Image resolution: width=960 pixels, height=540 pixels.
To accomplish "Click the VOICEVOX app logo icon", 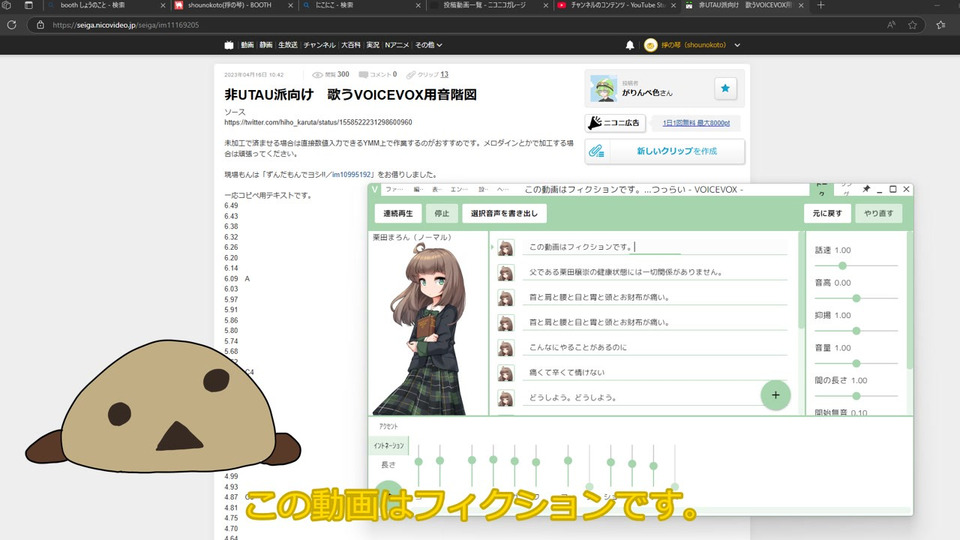I will 375,189.
